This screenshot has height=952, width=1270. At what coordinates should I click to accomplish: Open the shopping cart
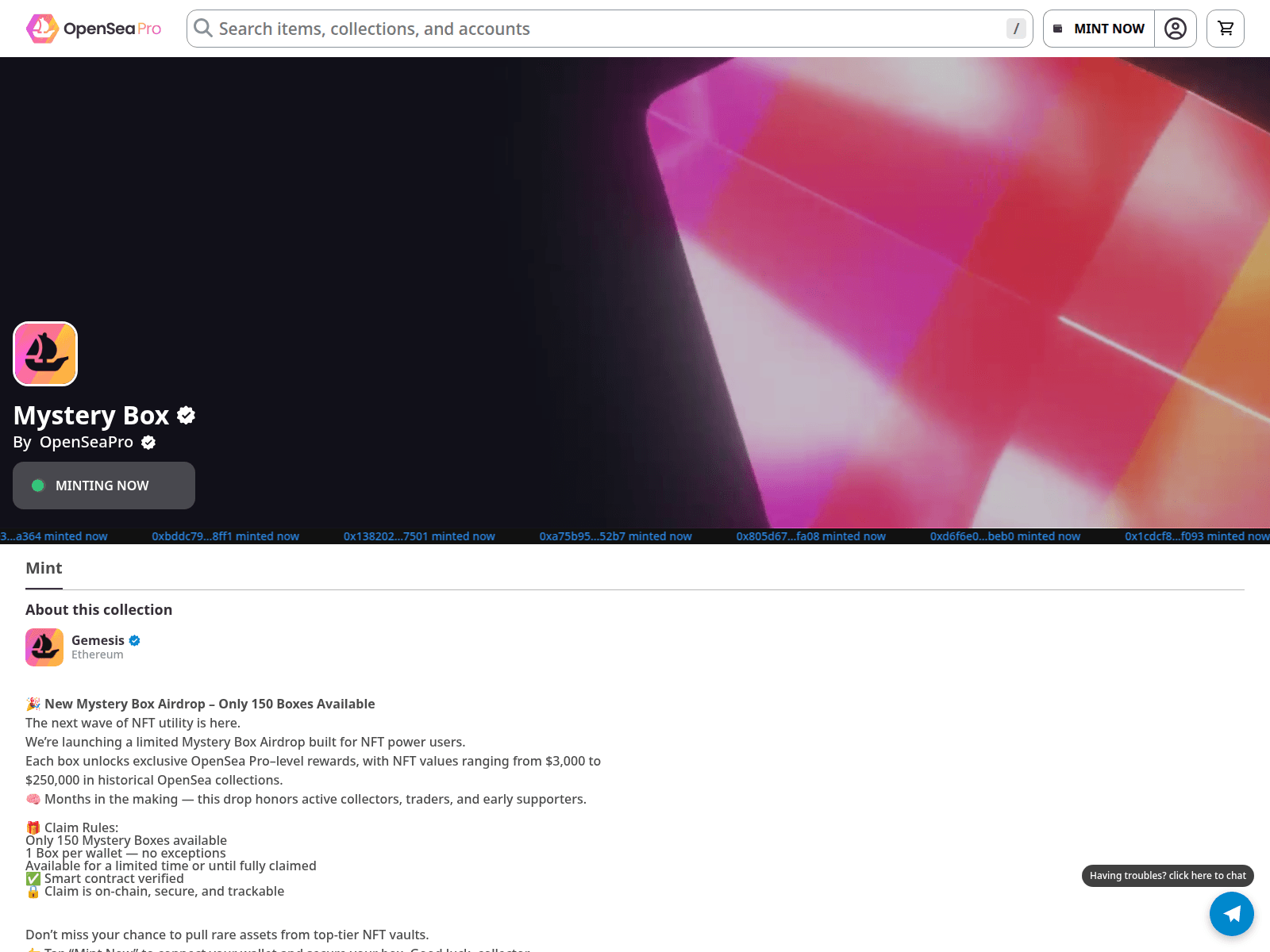pos(1225,29)
